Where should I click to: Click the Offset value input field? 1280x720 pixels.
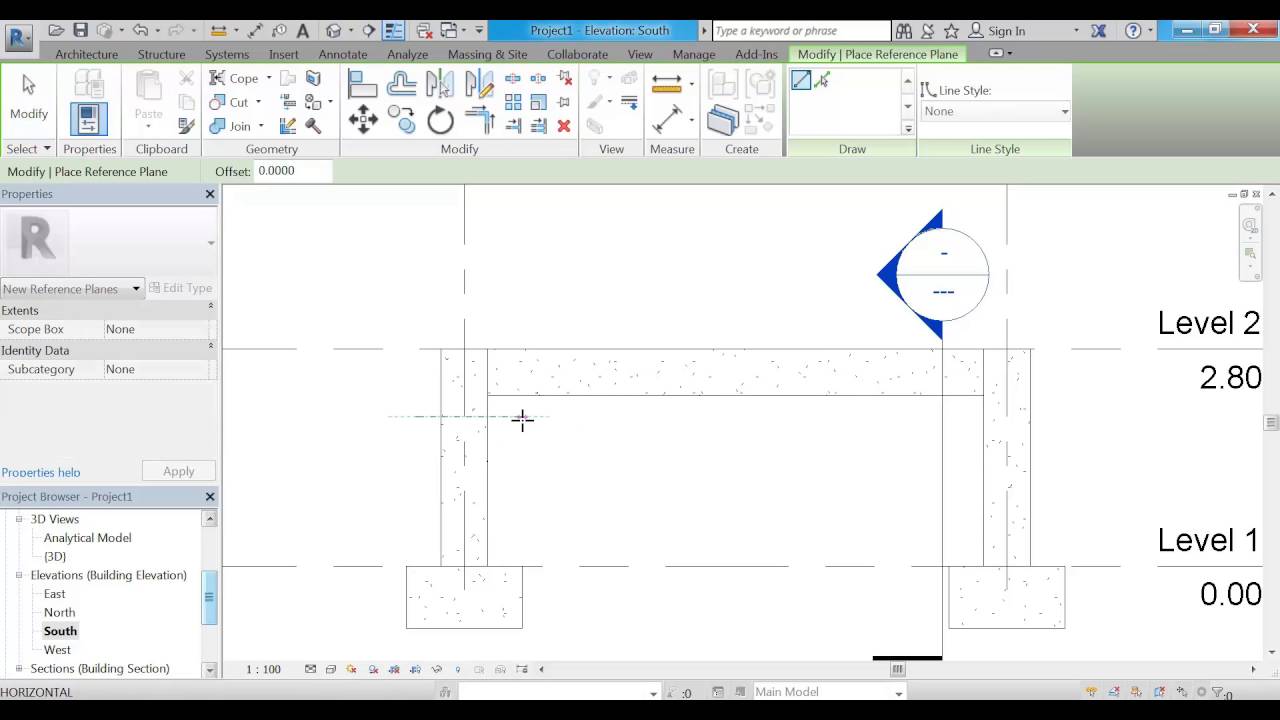[291, 171]
